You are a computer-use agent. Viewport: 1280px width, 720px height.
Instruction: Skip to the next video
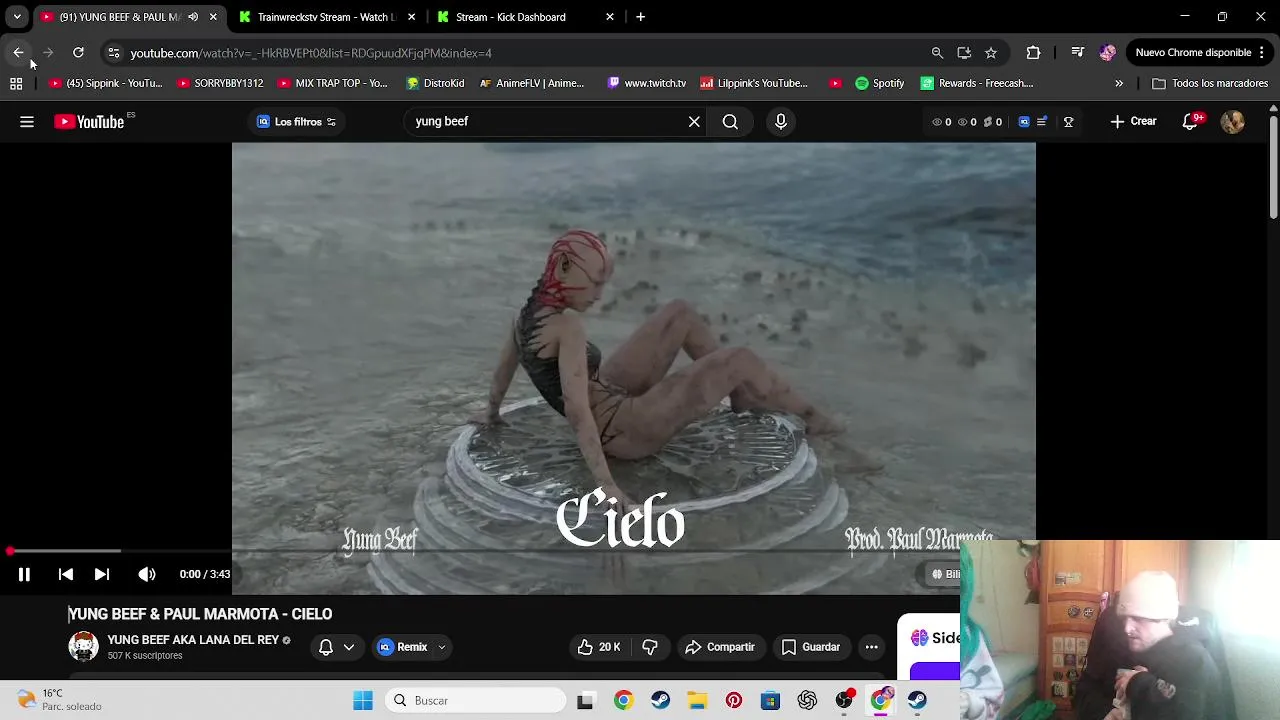tap(102, 574)
